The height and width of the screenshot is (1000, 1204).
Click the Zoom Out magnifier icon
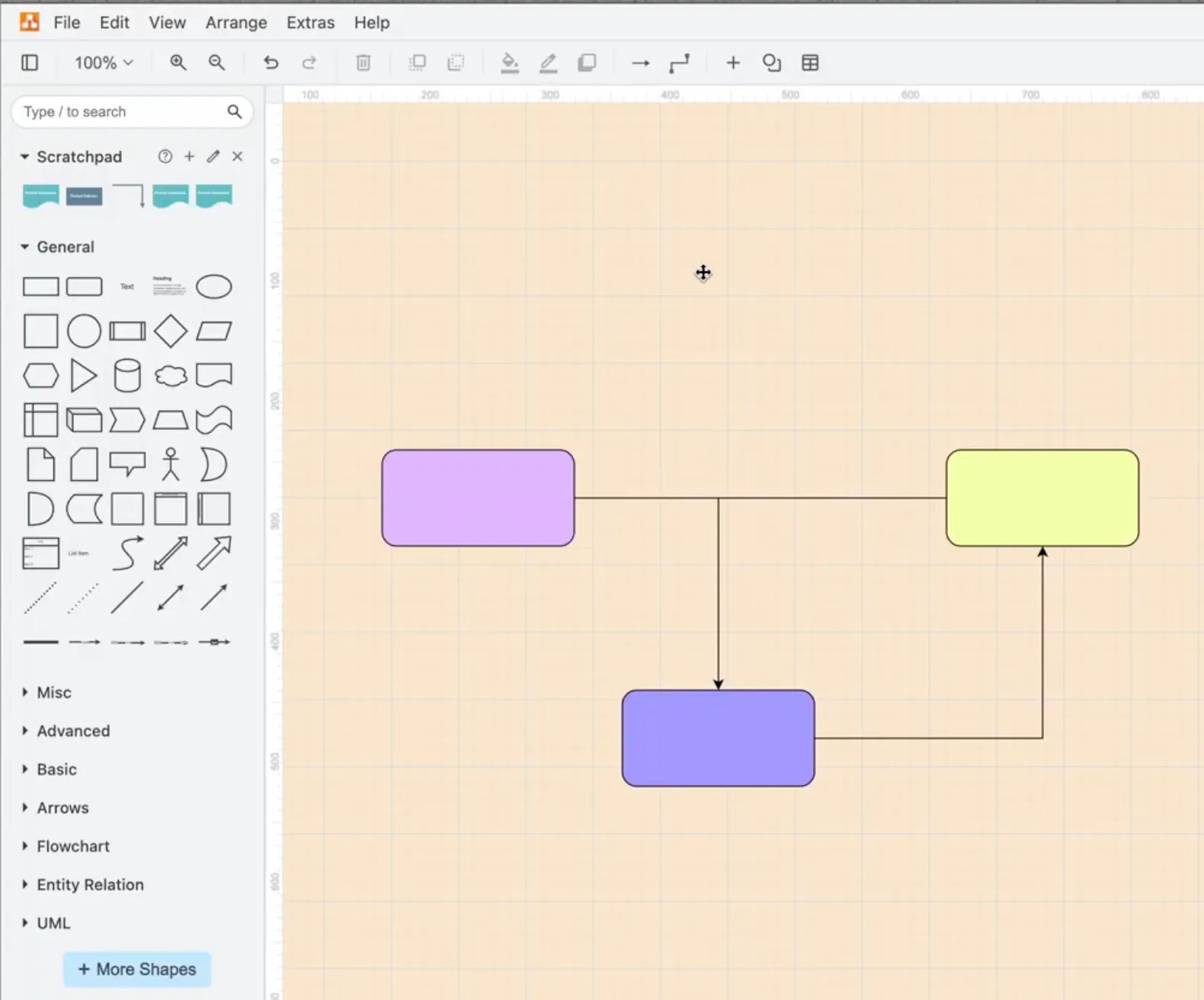pos(217,62)
